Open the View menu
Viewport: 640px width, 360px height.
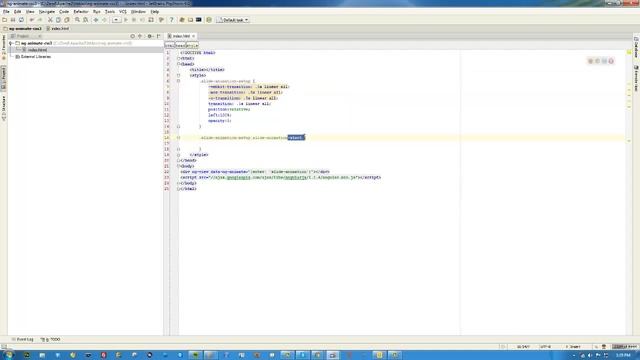coord(30,12)
